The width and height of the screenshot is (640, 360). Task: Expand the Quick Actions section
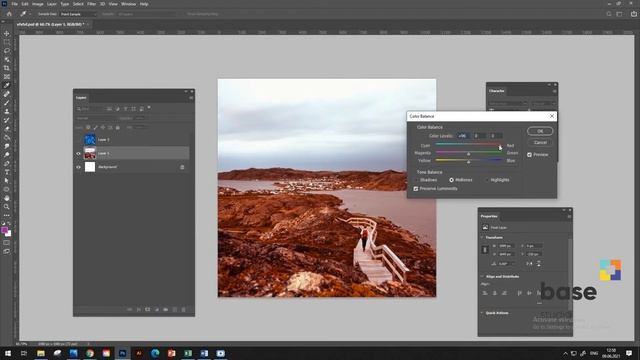point(482,313)
